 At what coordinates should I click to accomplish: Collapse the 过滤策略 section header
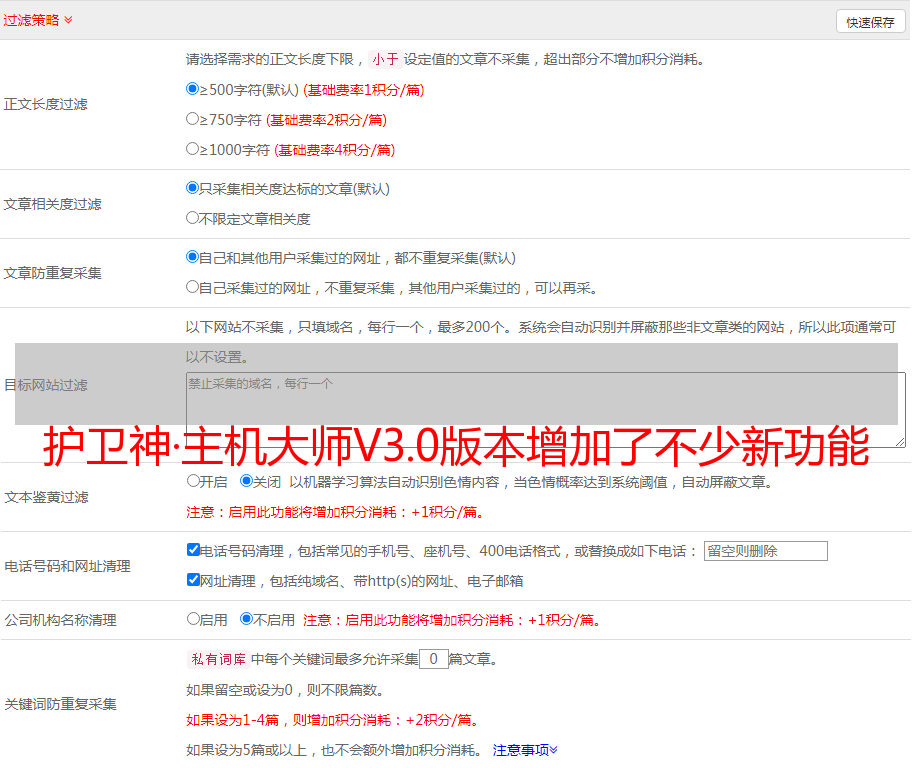point(38,20)
